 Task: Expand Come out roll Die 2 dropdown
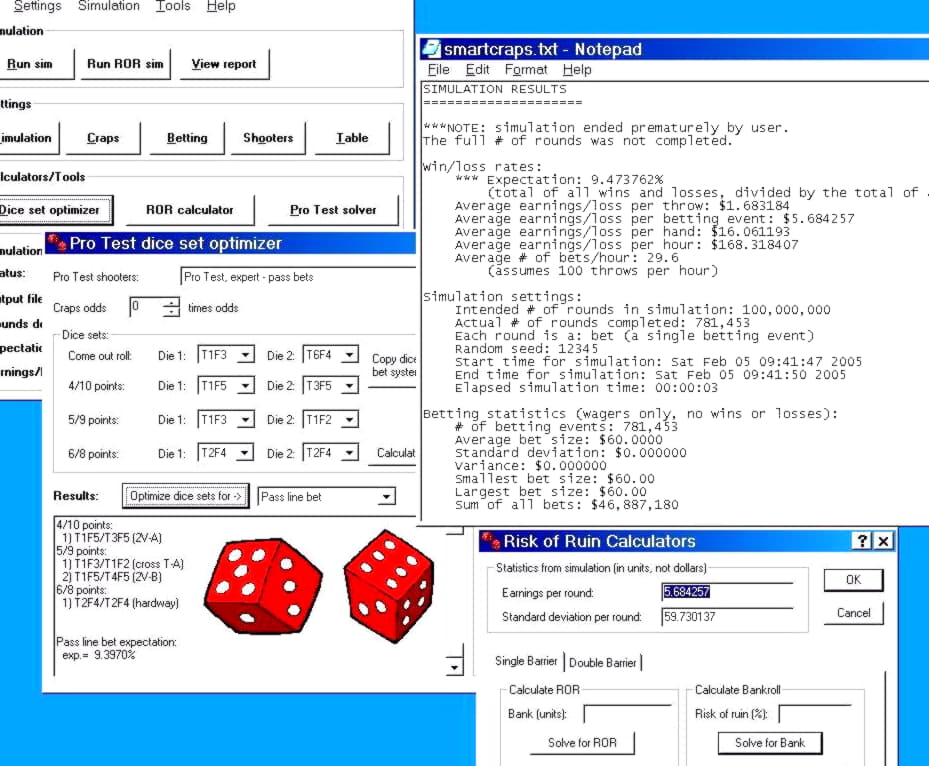pyautogui.click(x=350, y=355)
